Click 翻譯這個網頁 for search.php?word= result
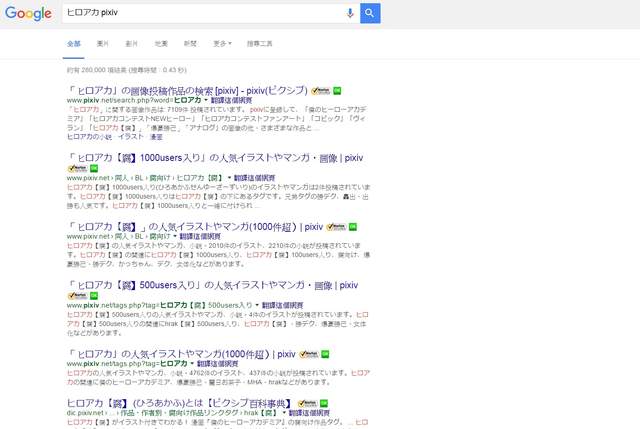Image resolution: width=640 pixels, height=429 pixels. click(231, 100)
